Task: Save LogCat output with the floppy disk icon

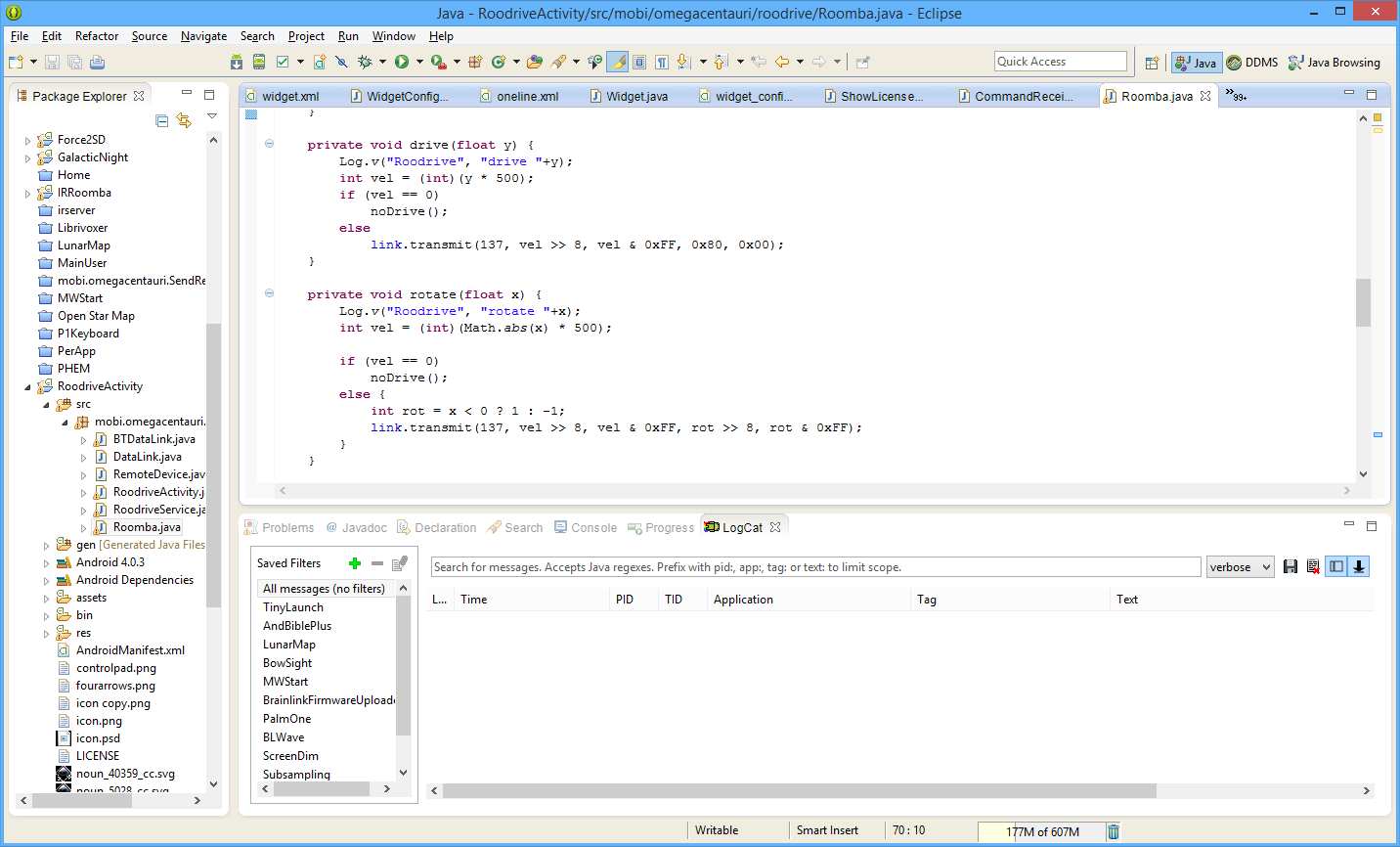Action: pos(1291,566)
